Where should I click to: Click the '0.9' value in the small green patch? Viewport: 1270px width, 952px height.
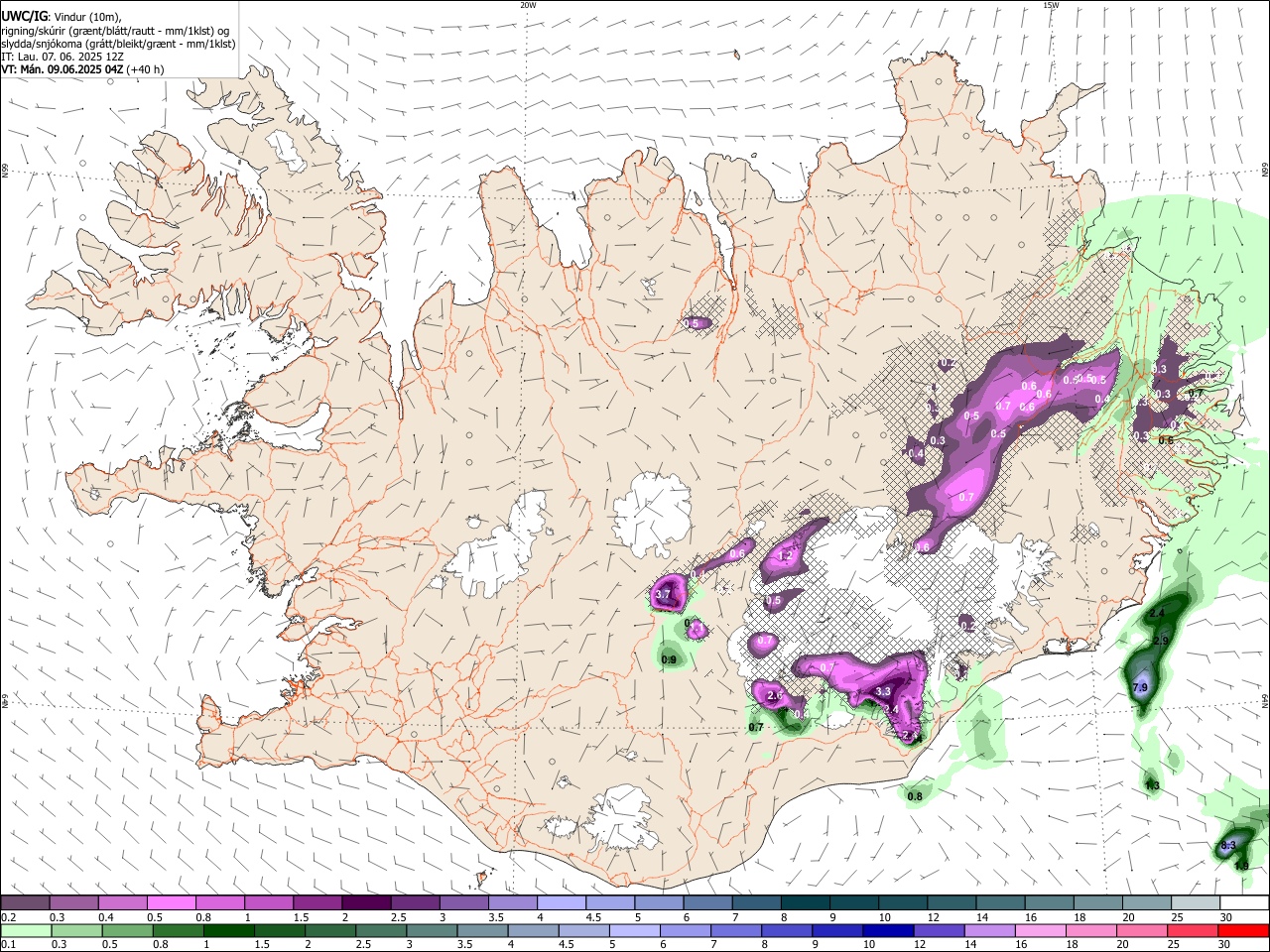click(x=669, y=659)
